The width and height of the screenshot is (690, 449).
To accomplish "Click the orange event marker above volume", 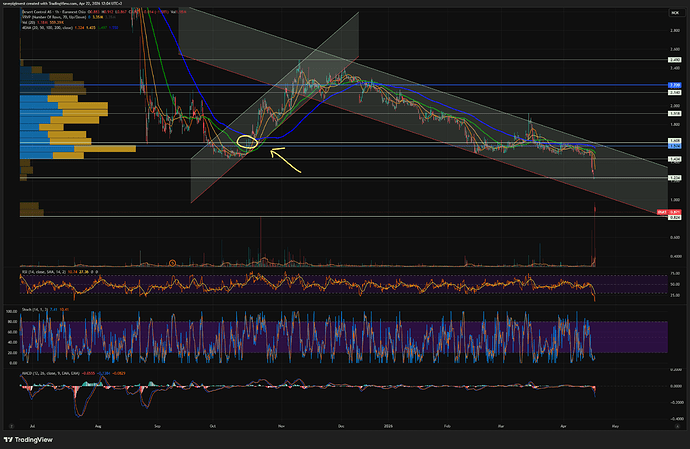I will click(x=172, y=263).
